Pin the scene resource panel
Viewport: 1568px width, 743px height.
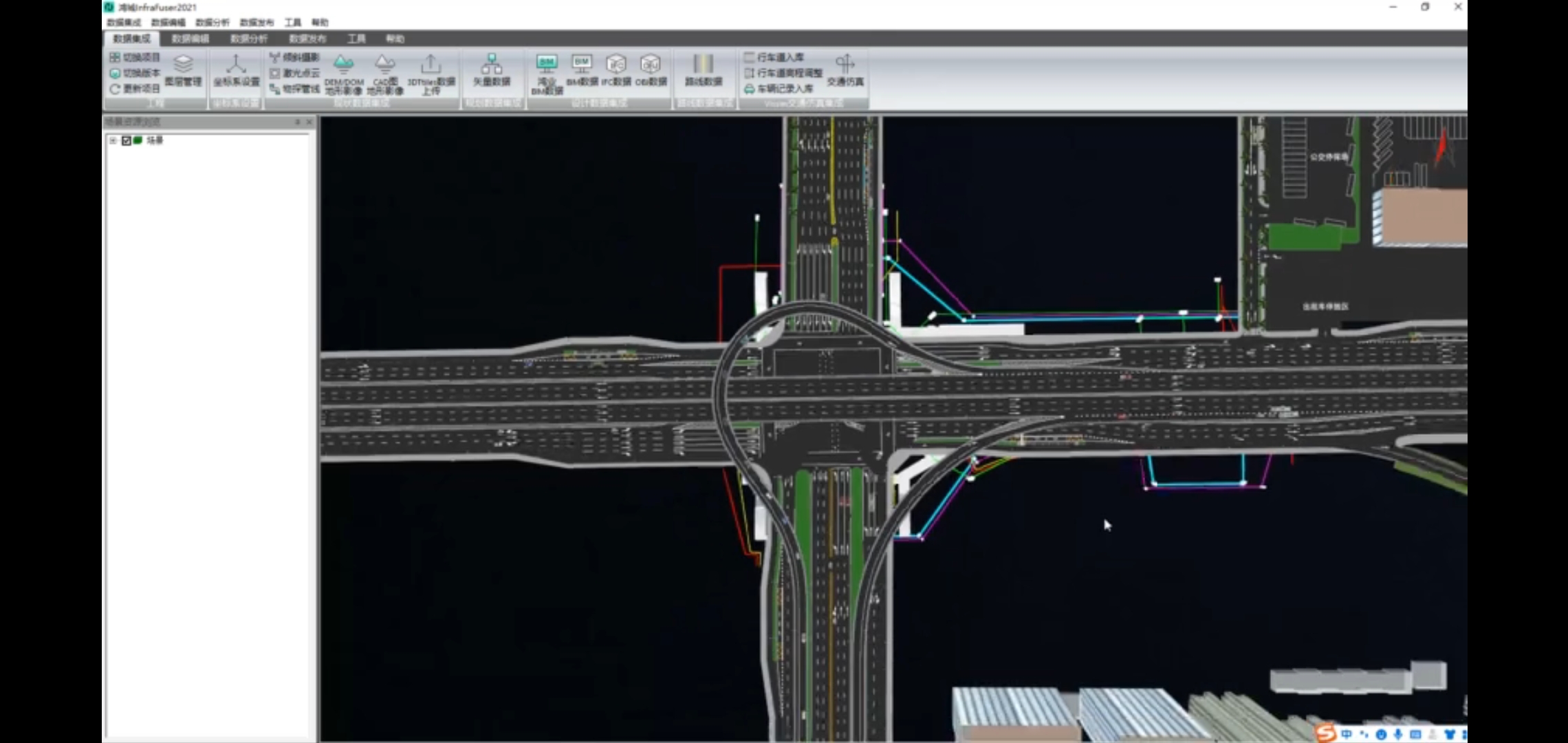(x=298, y=122)
